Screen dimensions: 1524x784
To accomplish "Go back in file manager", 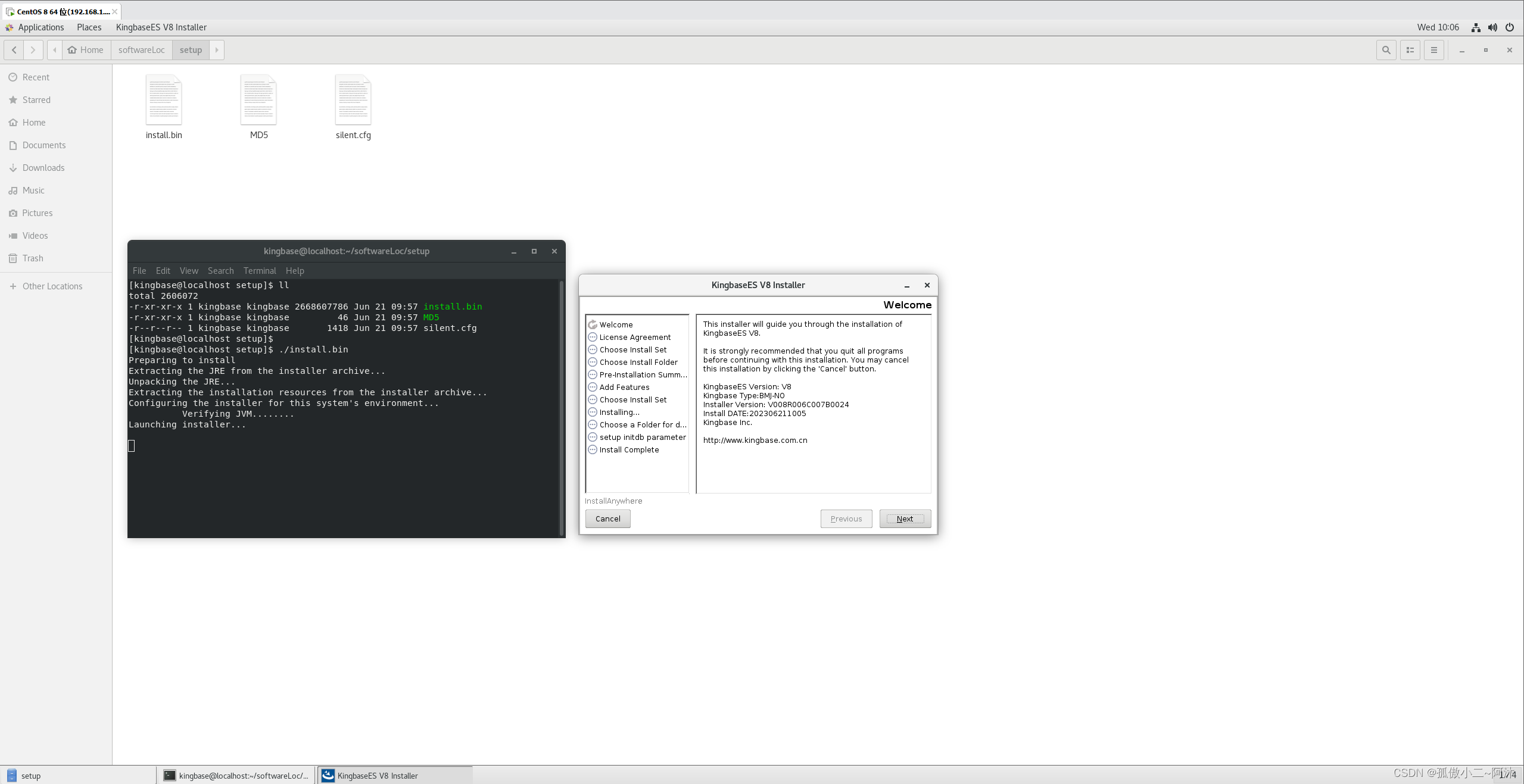I will 14,50.
